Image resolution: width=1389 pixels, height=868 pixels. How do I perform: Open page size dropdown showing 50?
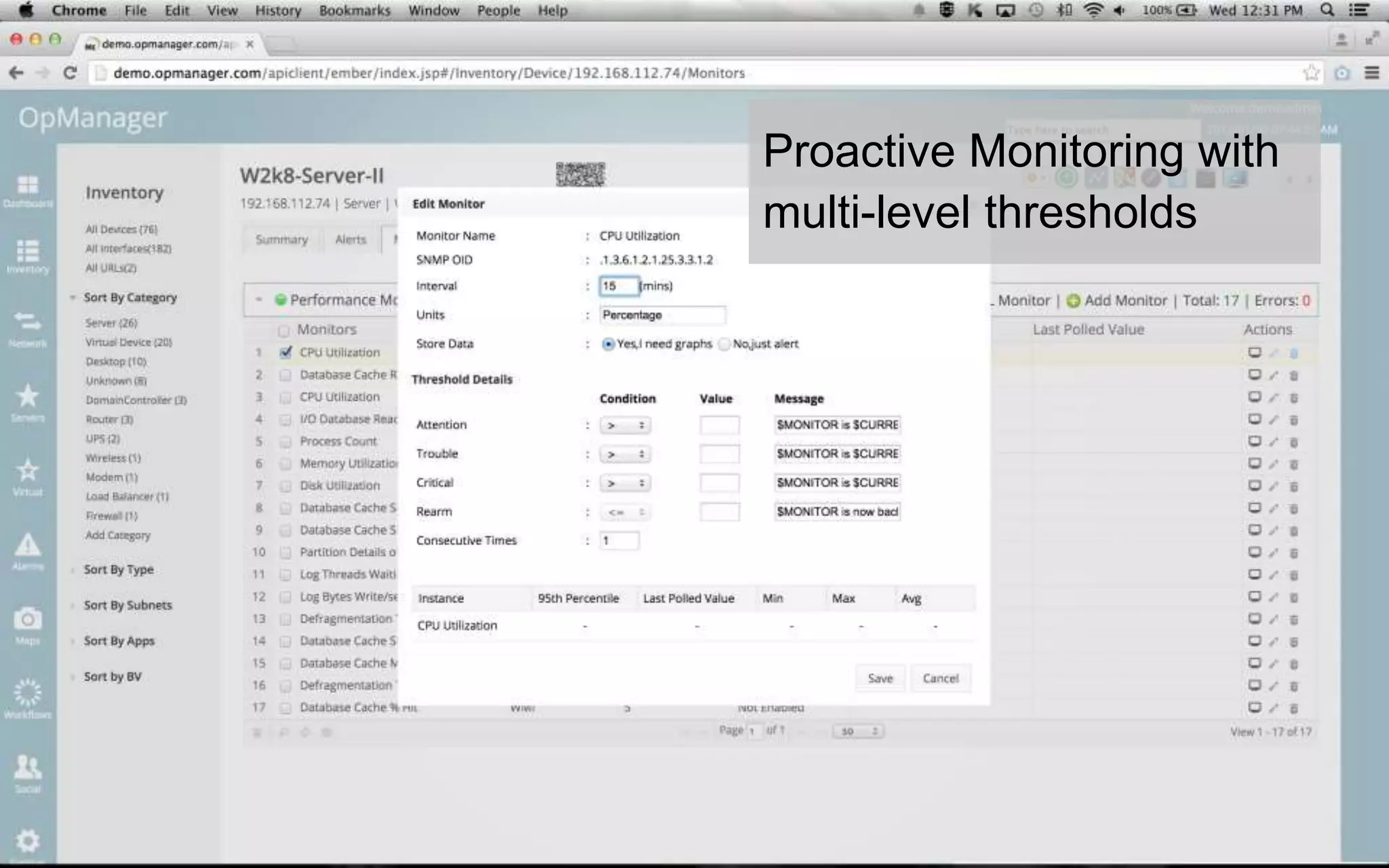859,731
